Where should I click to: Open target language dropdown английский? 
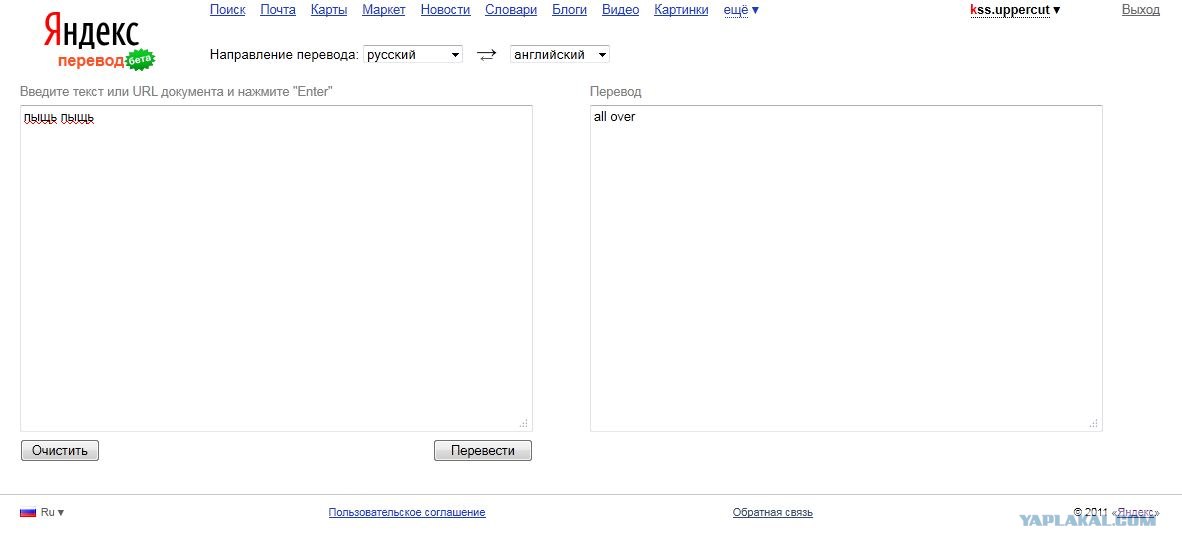560,54
